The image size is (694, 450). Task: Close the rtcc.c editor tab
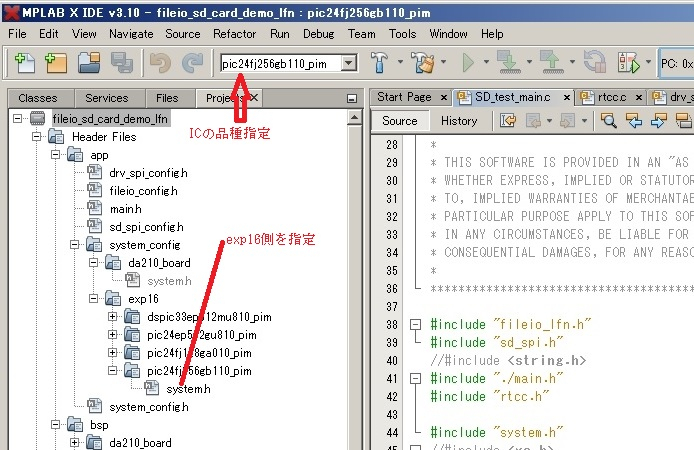click(639, 97)
